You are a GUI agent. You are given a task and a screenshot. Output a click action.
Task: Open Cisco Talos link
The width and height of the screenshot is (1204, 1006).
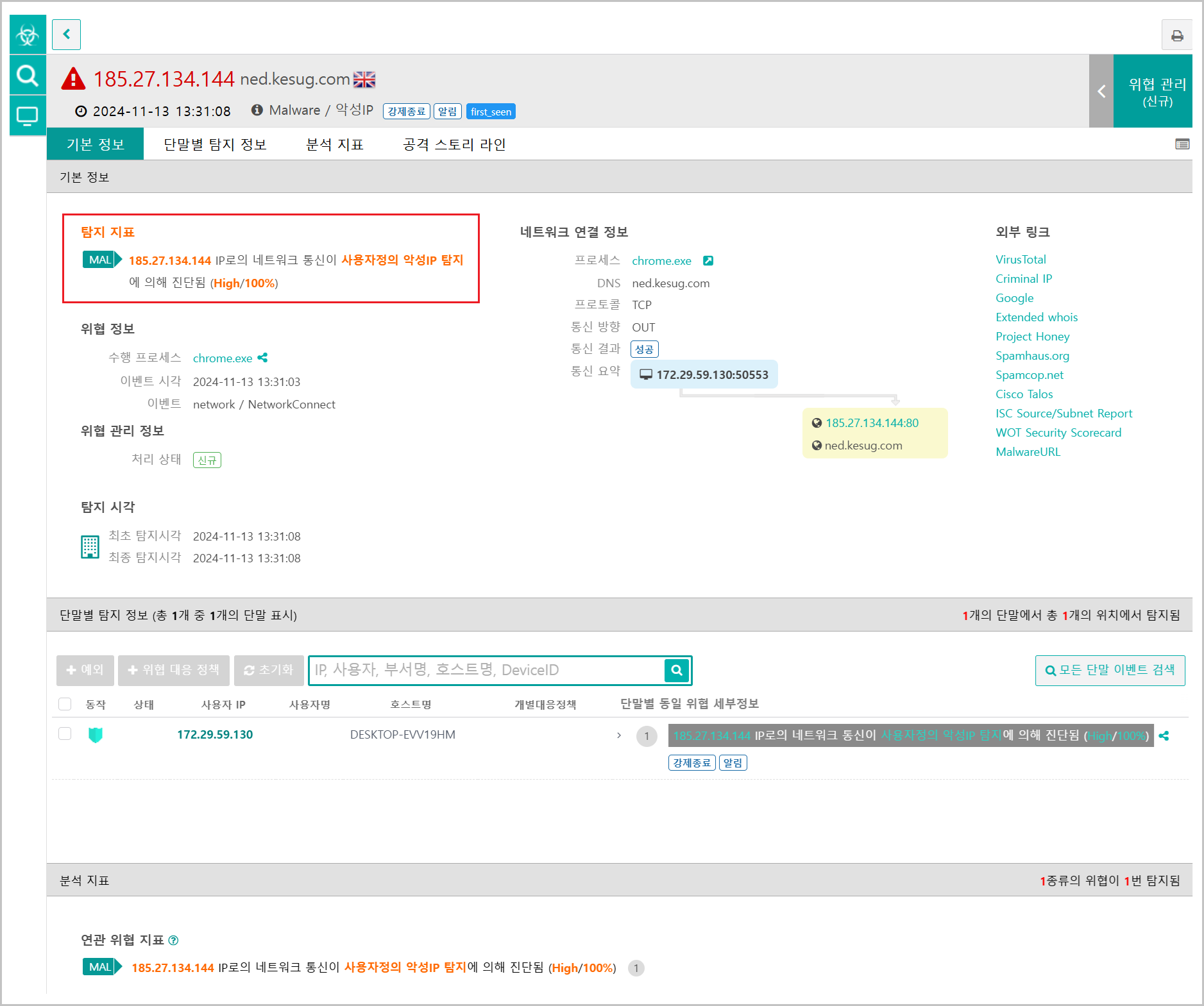tap(1024, 394)
